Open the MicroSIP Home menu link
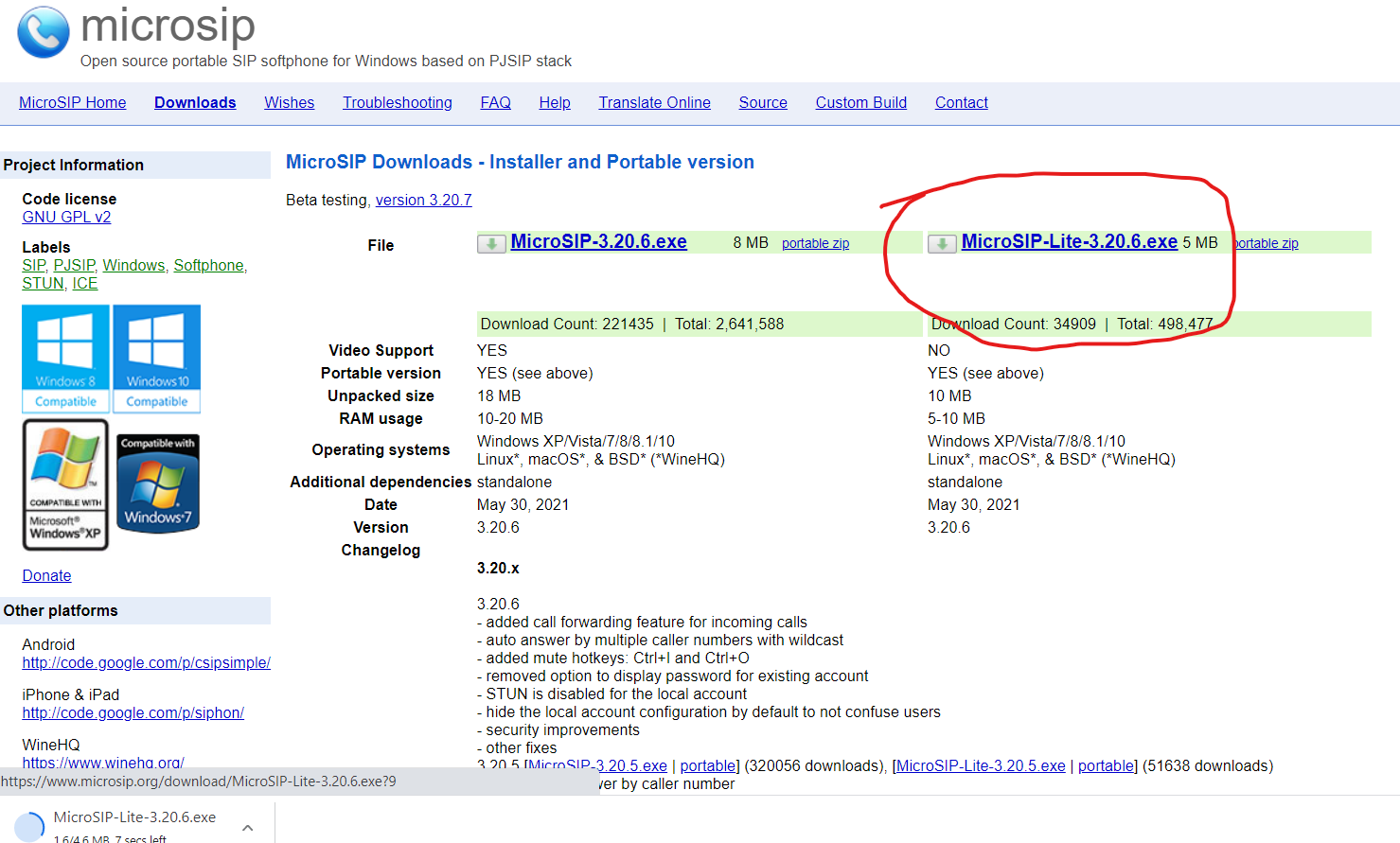 [73, 102]
